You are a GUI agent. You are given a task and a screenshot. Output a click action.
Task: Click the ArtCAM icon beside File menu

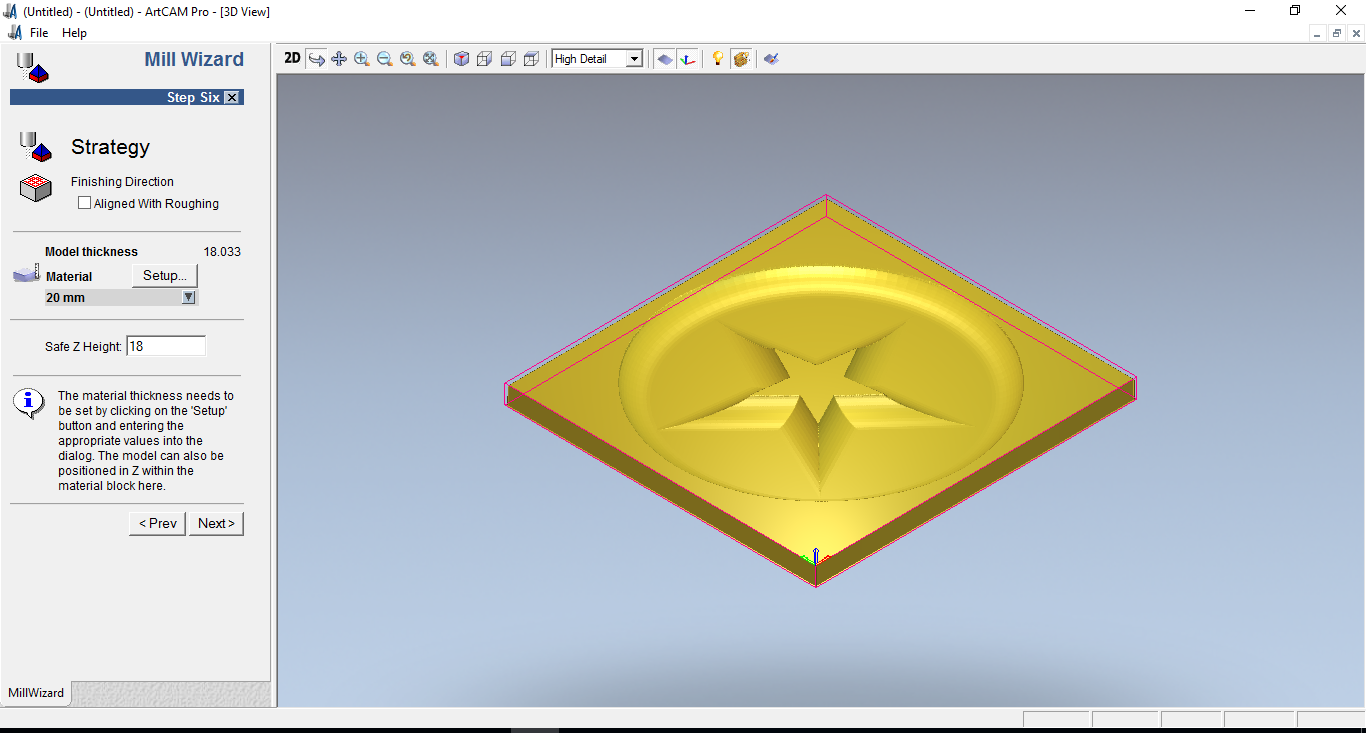coord(15,33)
